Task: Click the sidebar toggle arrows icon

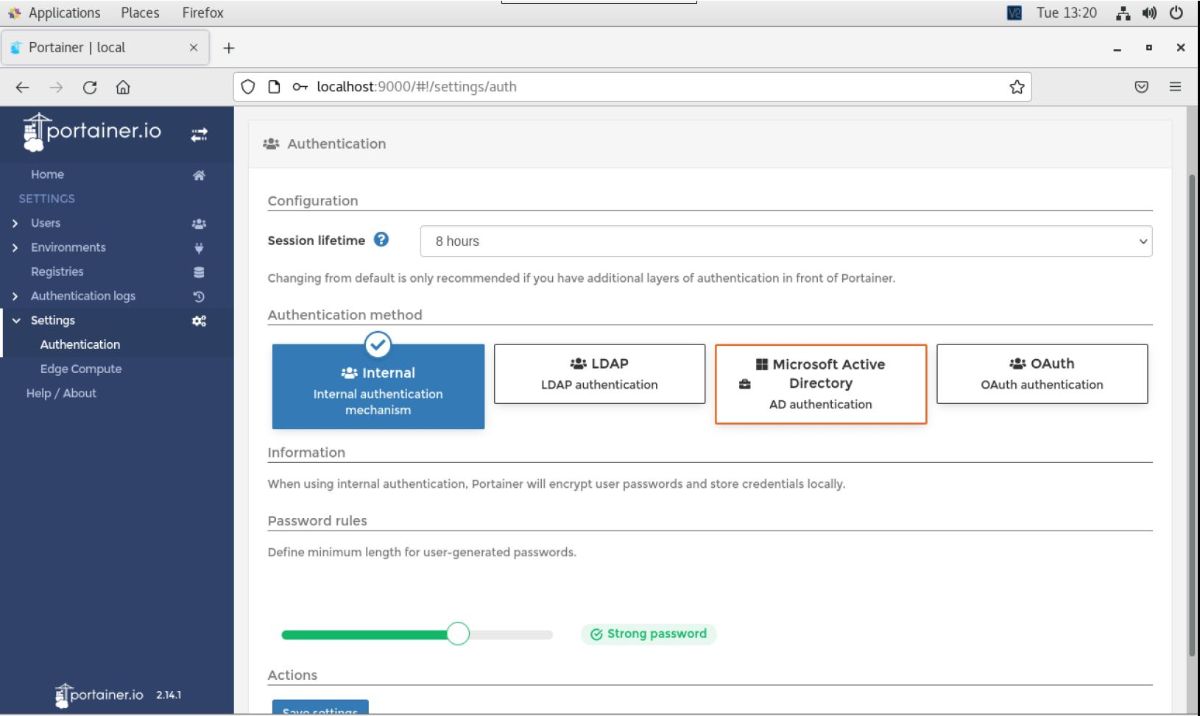Action: pos(199,133)
